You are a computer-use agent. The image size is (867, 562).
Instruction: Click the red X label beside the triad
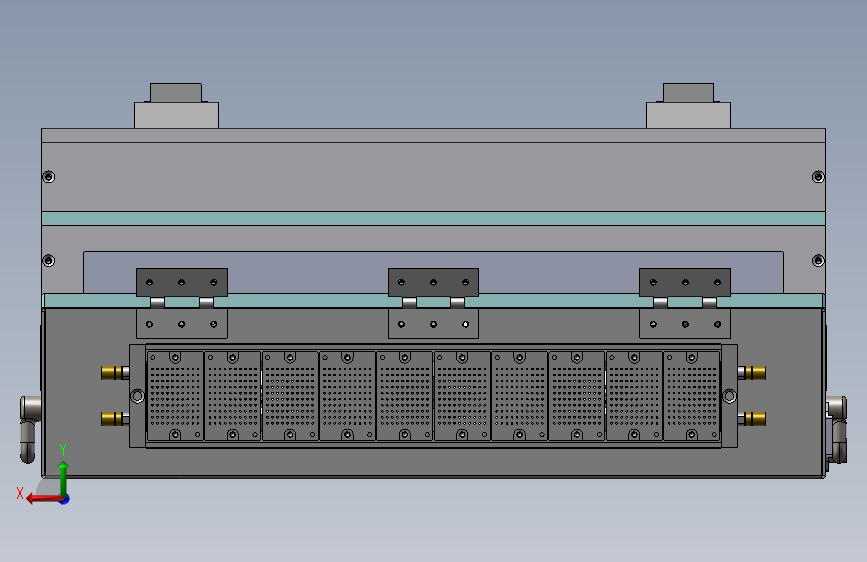(20, 493)
